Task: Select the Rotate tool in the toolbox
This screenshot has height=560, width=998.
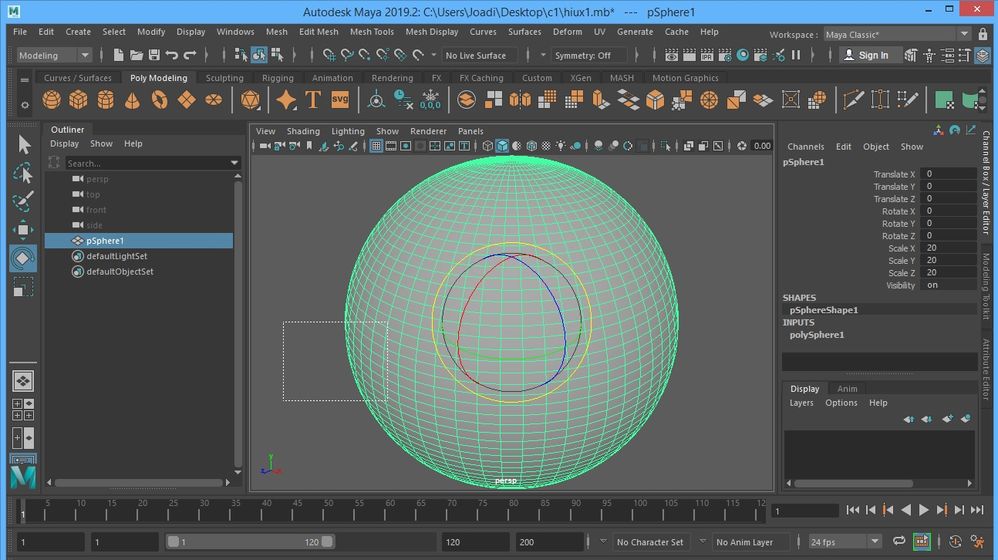Action: [23, 258]
